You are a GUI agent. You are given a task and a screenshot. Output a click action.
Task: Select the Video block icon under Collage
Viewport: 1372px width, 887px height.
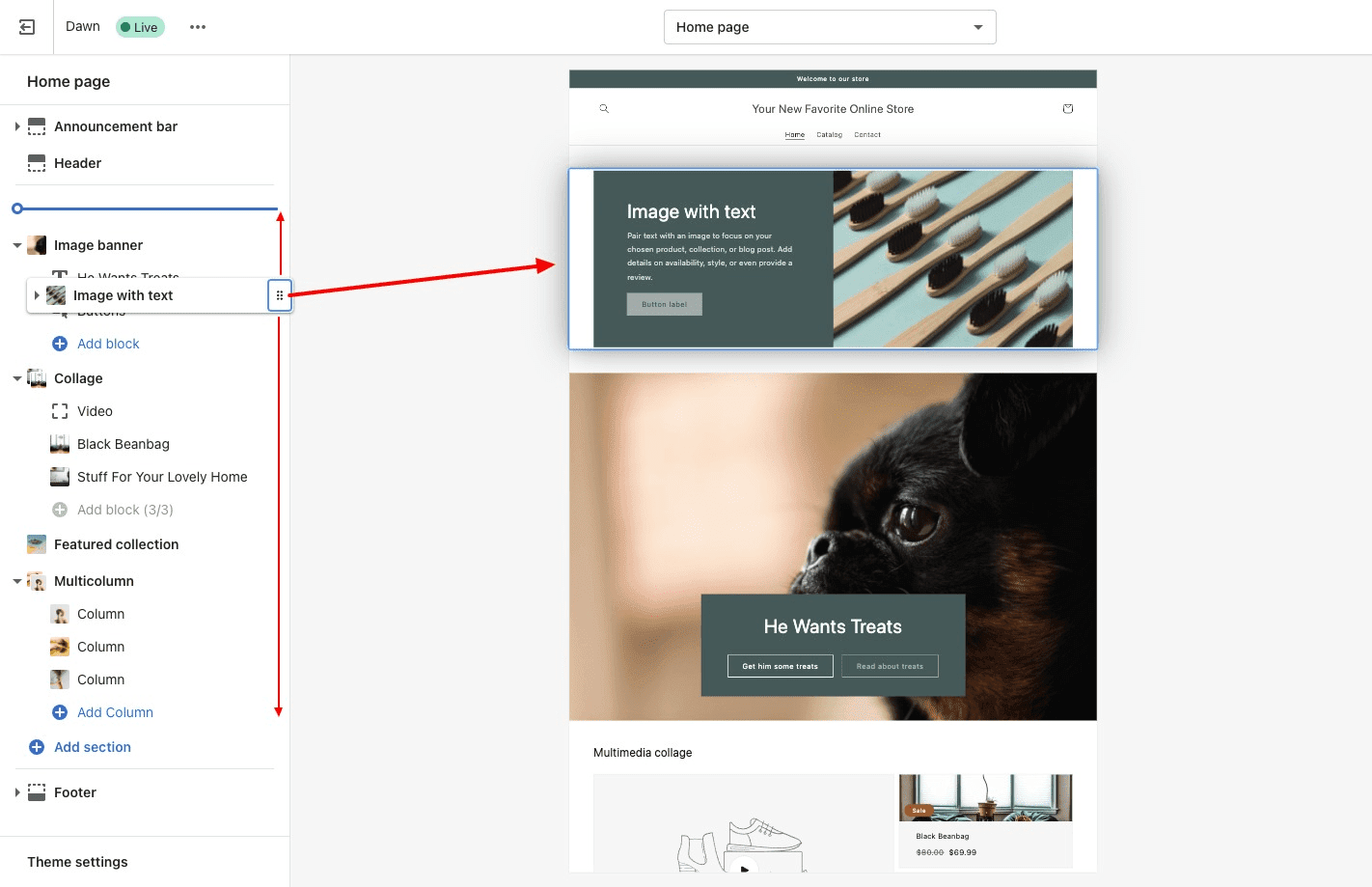[x=59, y=410]
